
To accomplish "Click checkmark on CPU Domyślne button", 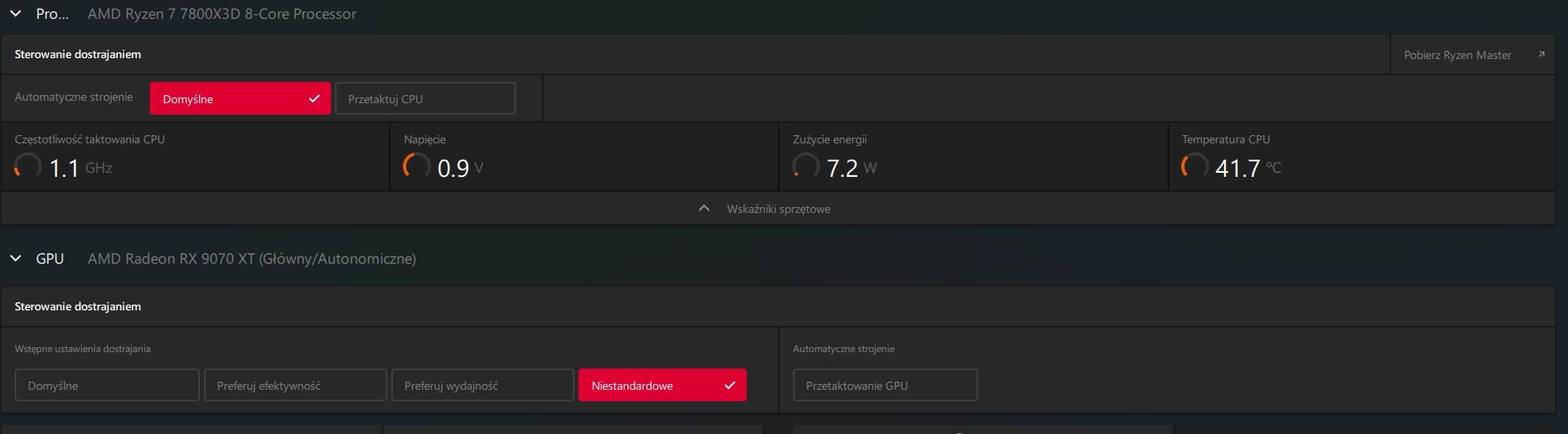I will pos(314,98).
